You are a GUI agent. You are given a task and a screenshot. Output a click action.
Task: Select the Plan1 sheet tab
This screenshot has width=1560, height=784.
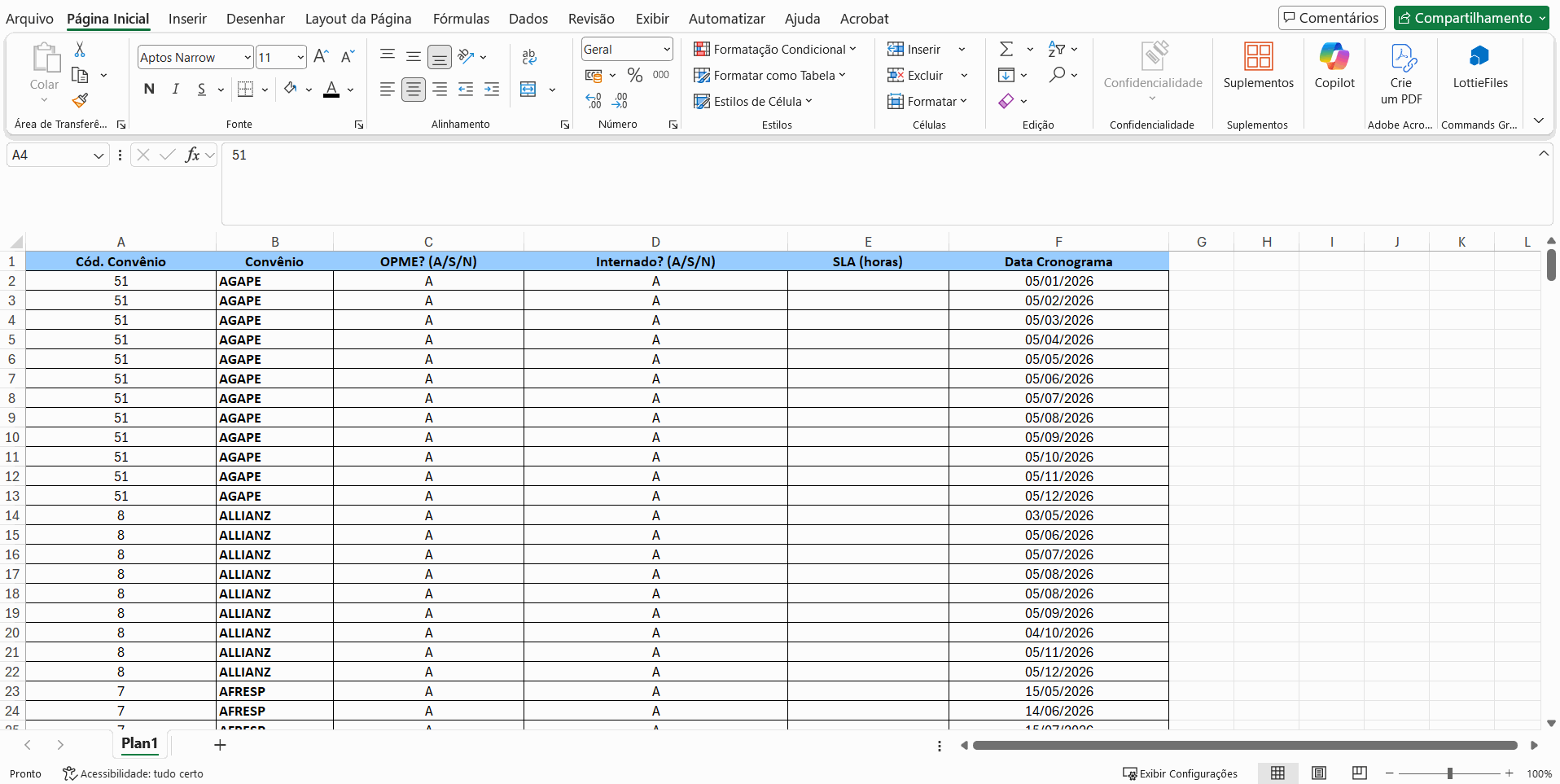139,743
